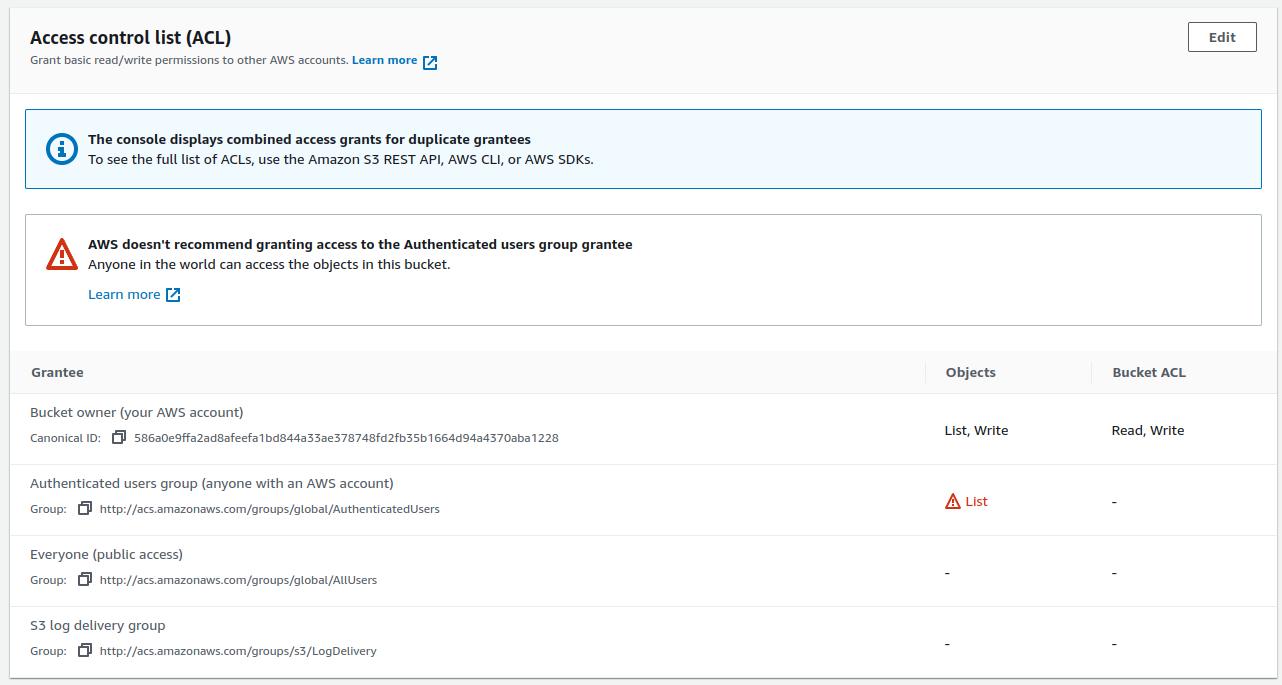
Task: Click external link icon in warning box
Action: pos(173,294)
